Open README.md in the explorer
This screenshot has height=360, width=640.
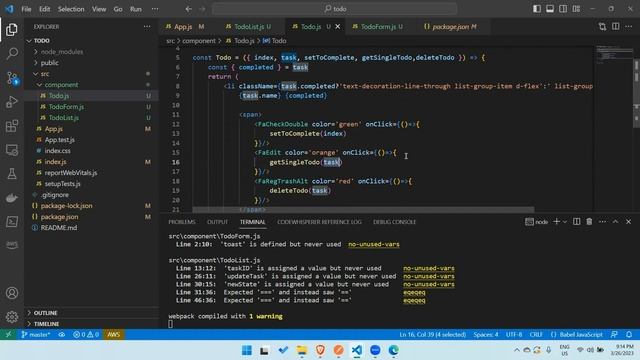59,228
